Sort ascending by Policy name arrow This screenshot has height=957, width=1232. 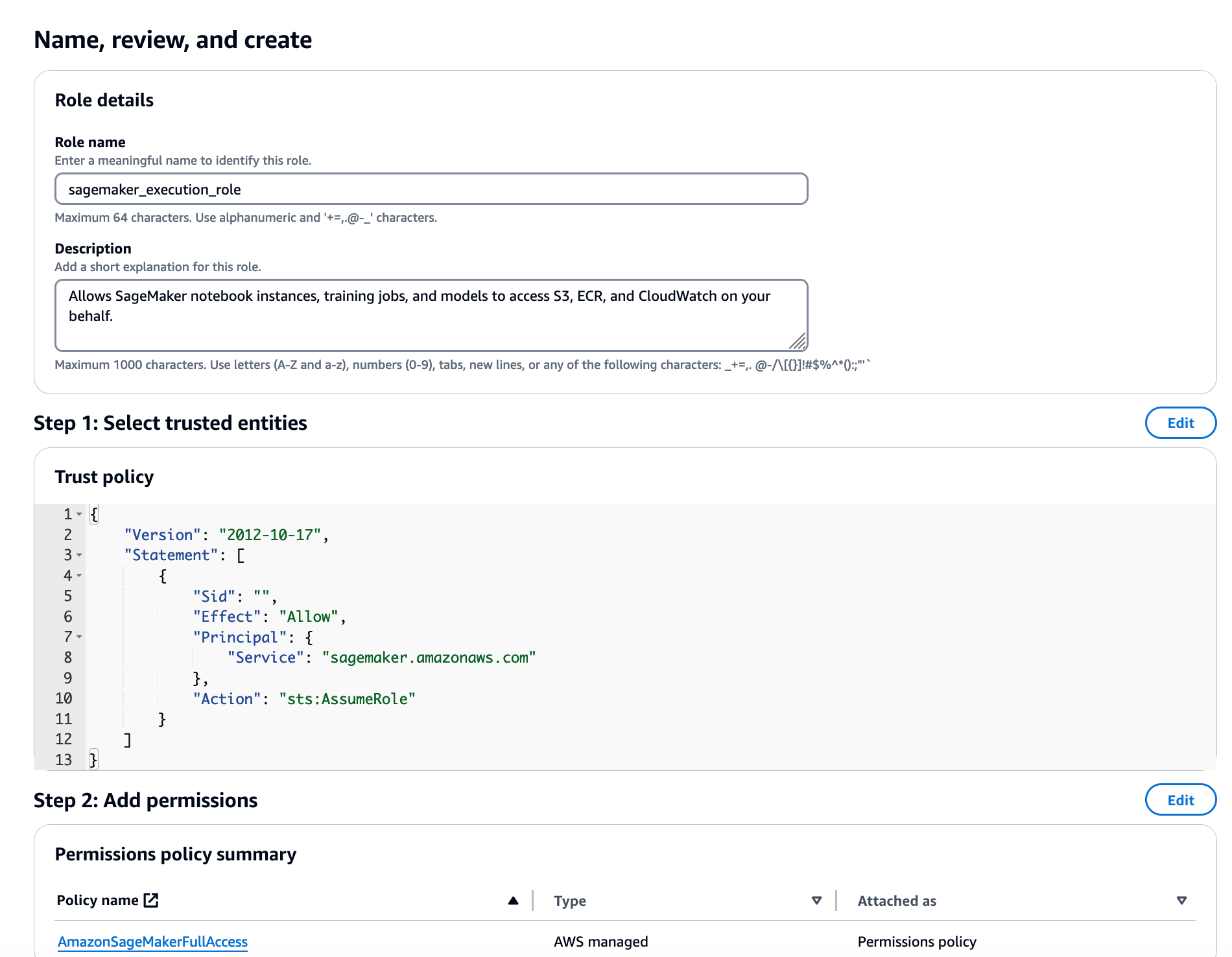click(513, 901)
